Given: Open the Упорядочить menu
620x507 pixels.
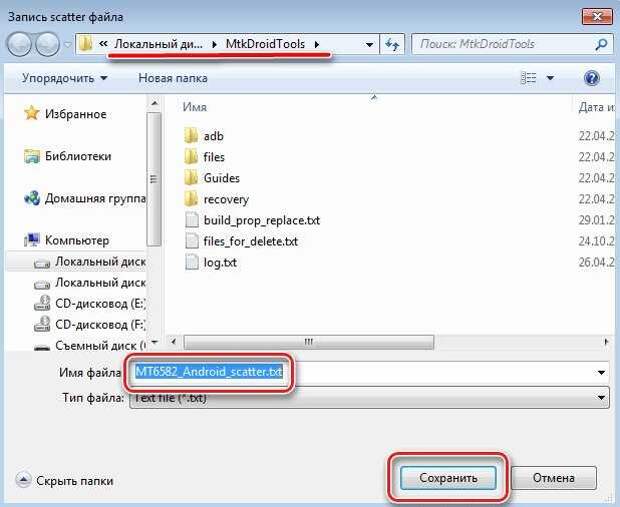Looking at the screenshot, I should (x=64, y=77).
